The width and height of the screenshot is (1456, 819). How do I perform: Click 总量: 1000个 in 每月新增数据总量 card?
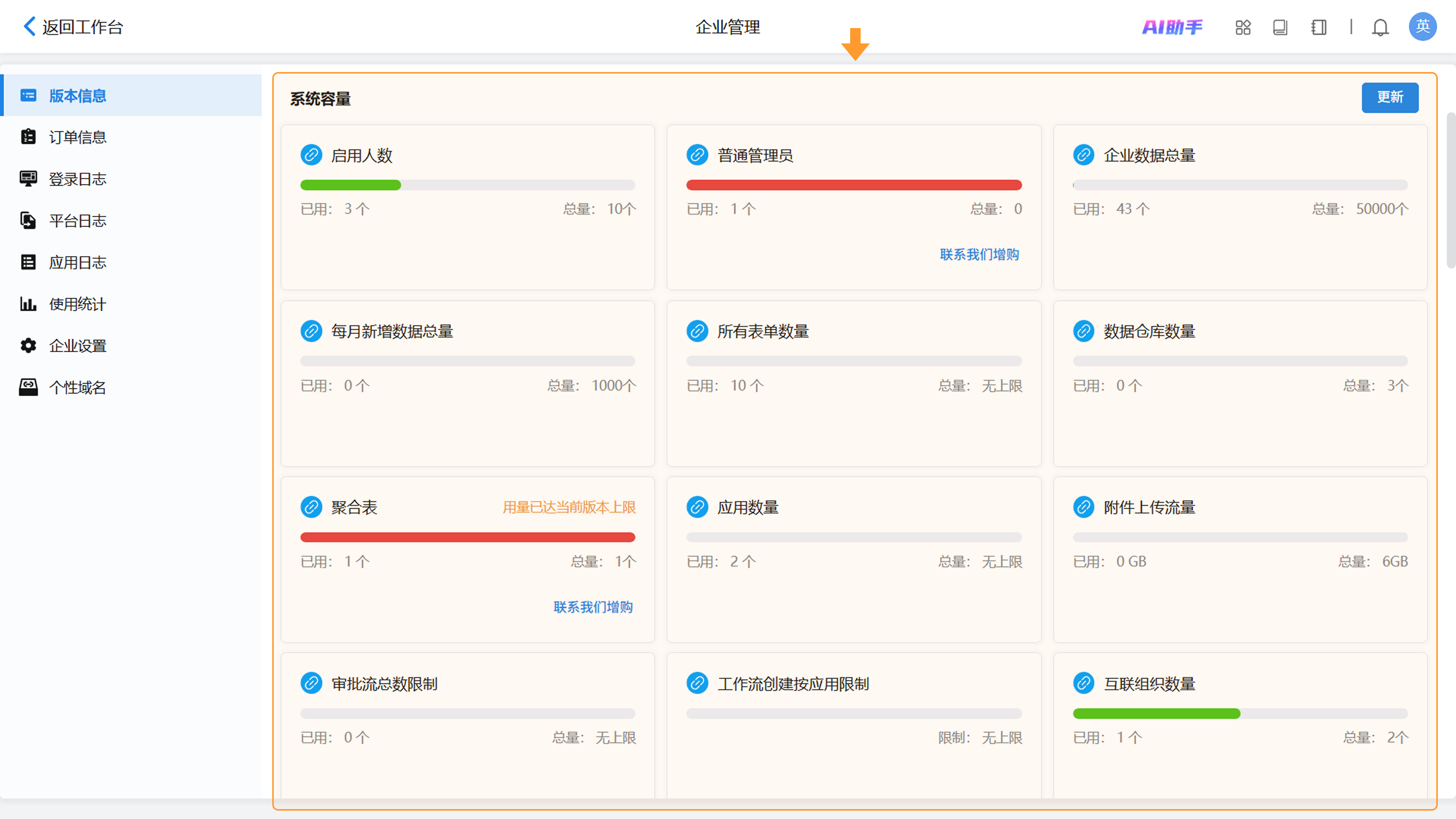[591, 386]
